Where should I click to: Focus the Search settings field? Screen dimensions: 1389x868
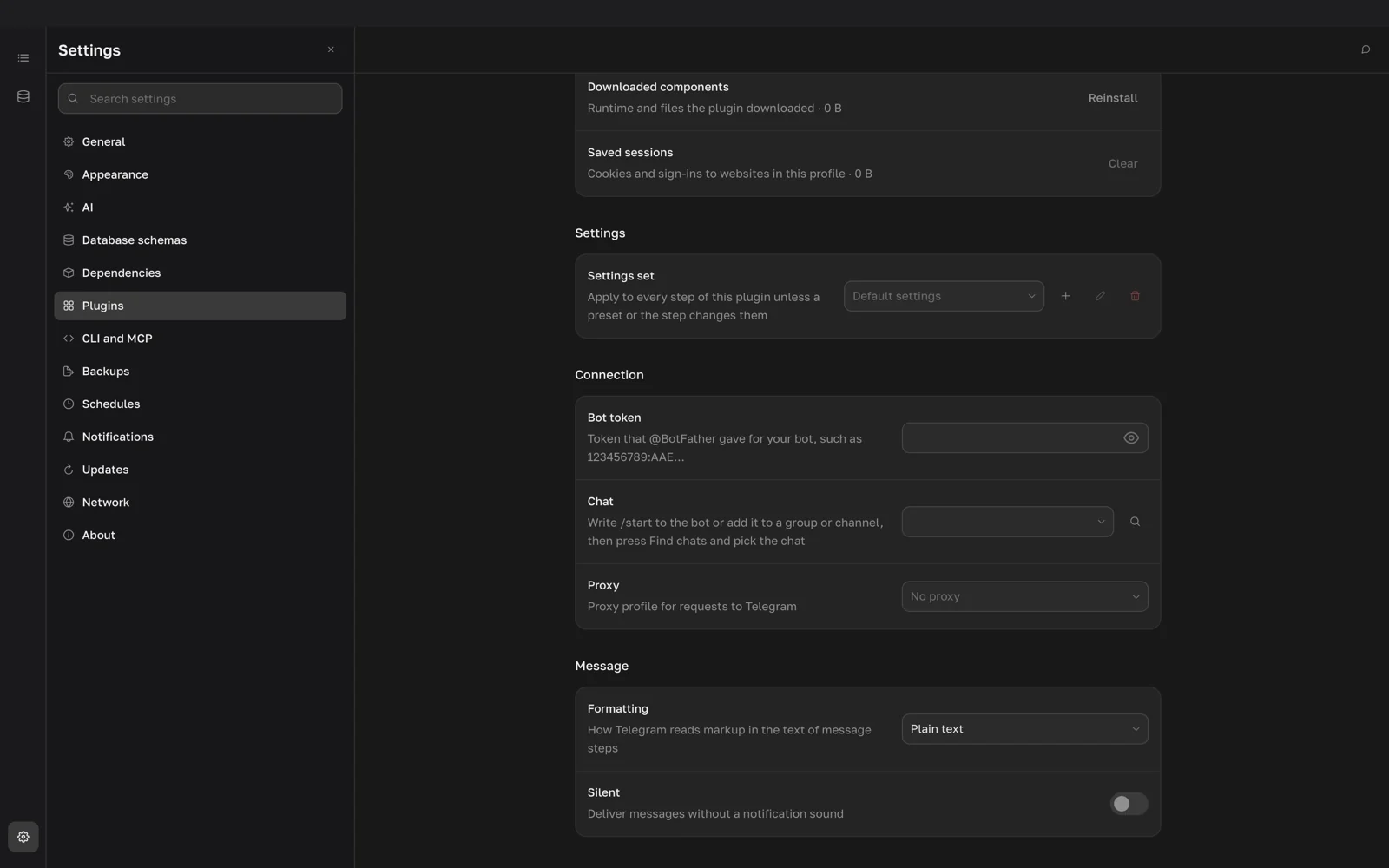click(x=201, y=99)
